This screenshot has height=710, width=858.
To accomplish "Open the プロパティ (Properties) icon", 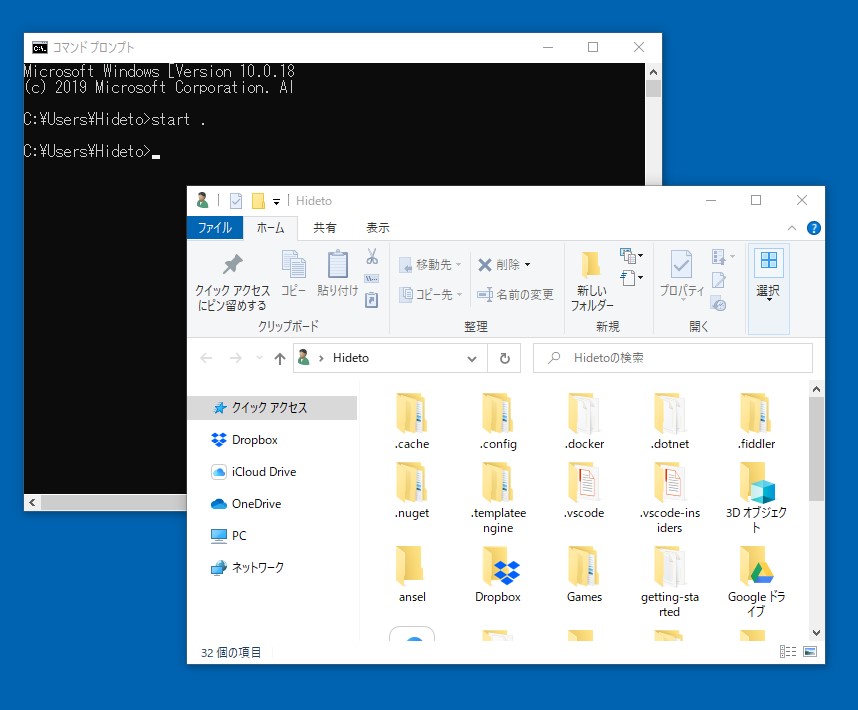I will pyautogui.click(x=680, y=270).
